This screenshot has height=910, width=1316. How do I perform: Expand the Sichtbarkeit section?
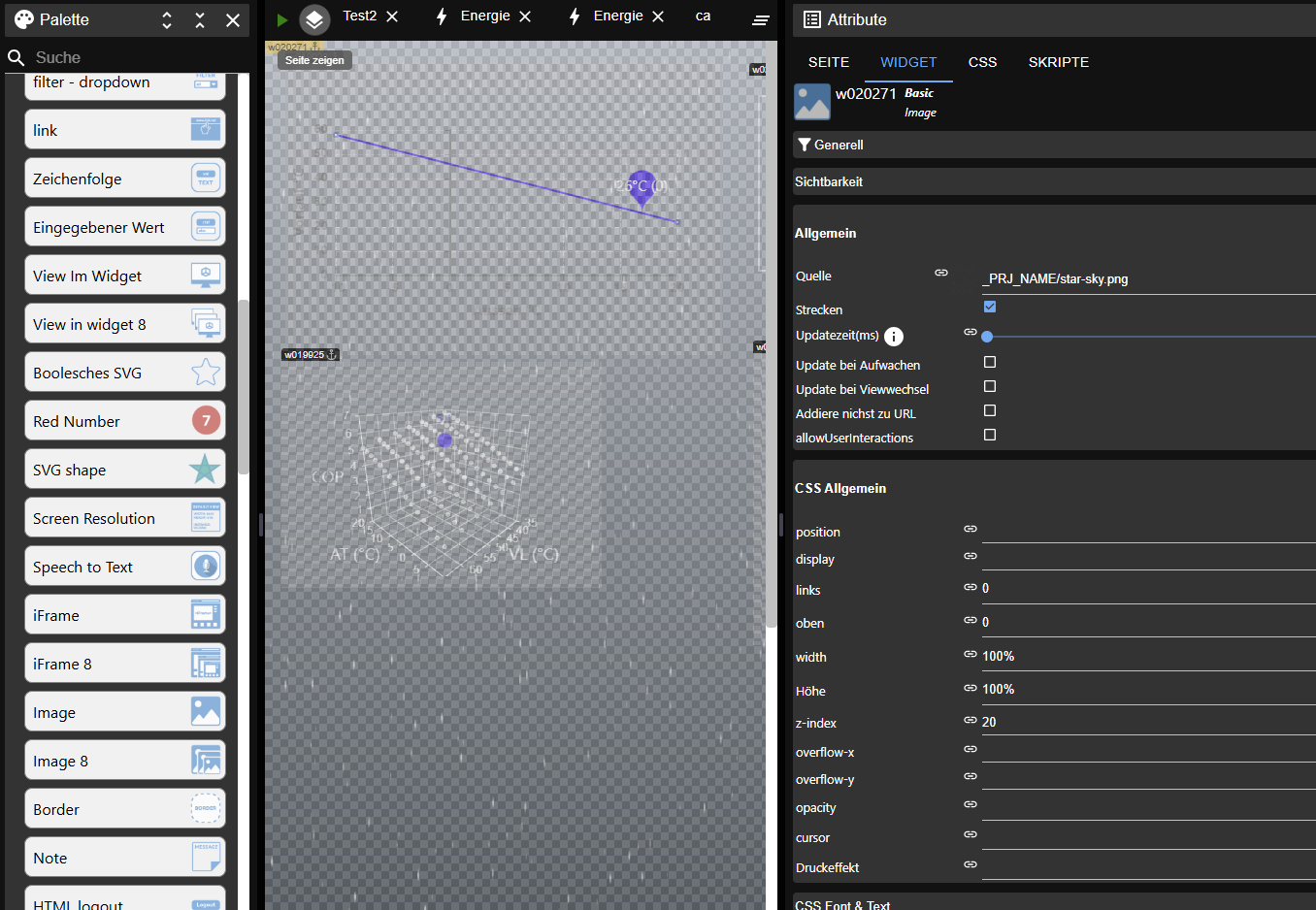point(829,181)
